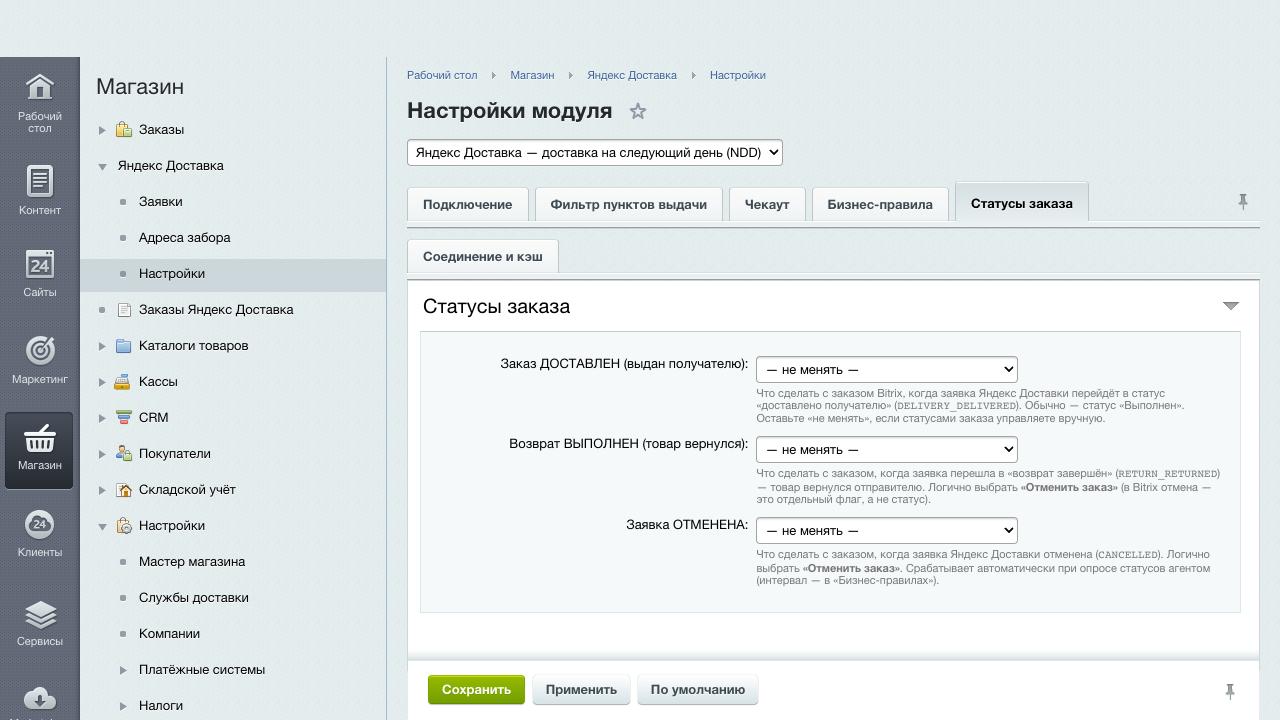Screen dimensions: 1280x720
Task: Pin the tabs with top pin icon
Action: coord(1243,201)
